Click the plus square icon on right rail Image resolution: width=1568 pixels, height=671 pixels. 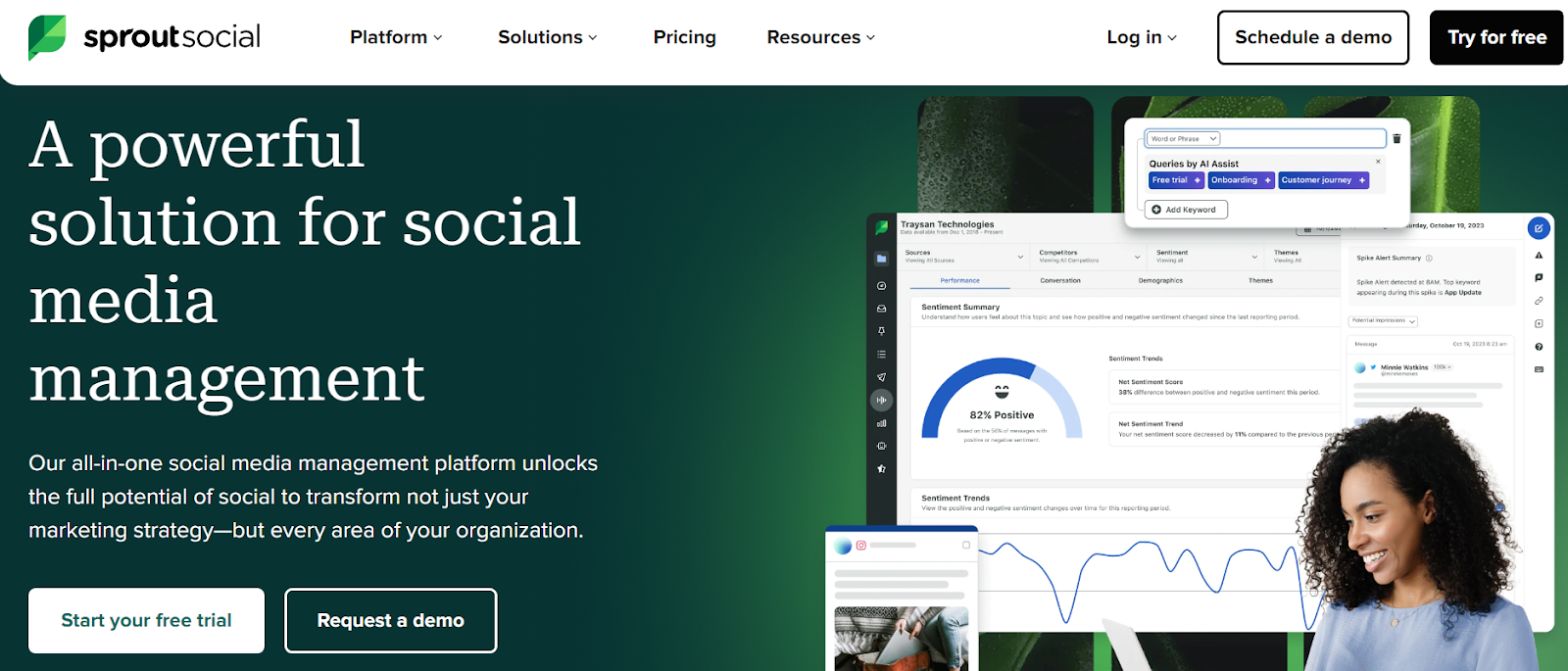(1539, 323)
